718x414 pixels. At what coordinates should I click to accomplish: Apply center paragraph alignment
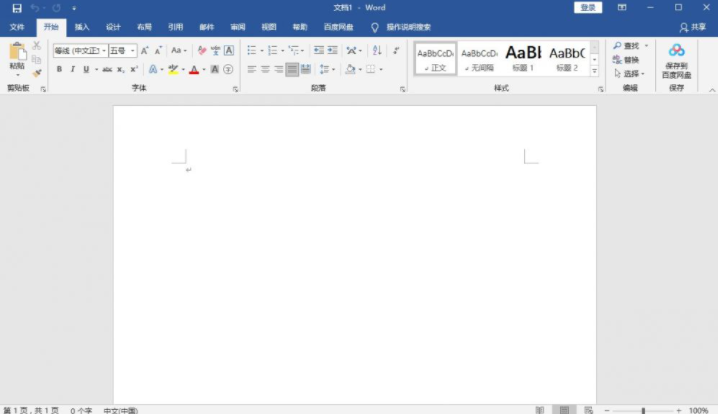[265, 69]
